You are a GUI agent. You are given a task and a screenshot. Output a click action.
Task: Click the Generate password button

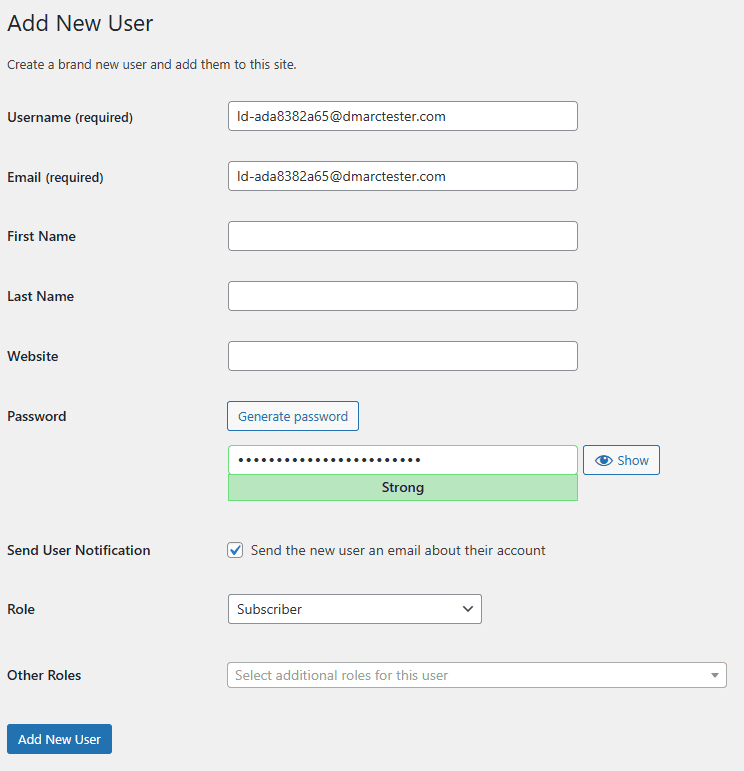pyautogui.click(x=293, y=416)
